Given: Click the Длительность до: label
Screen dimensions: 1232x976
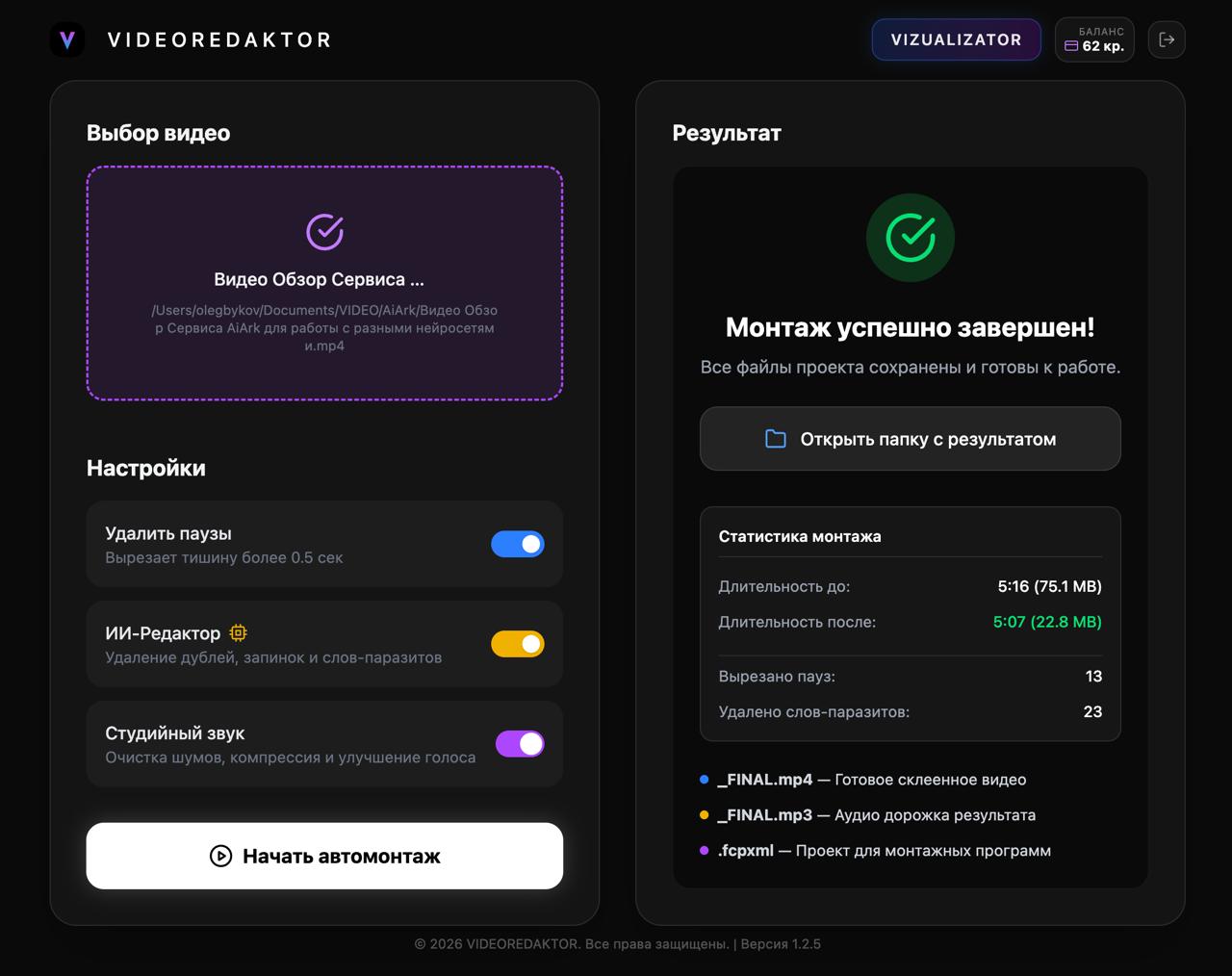Looking at the screenshot, I should [x=784, y=586].
